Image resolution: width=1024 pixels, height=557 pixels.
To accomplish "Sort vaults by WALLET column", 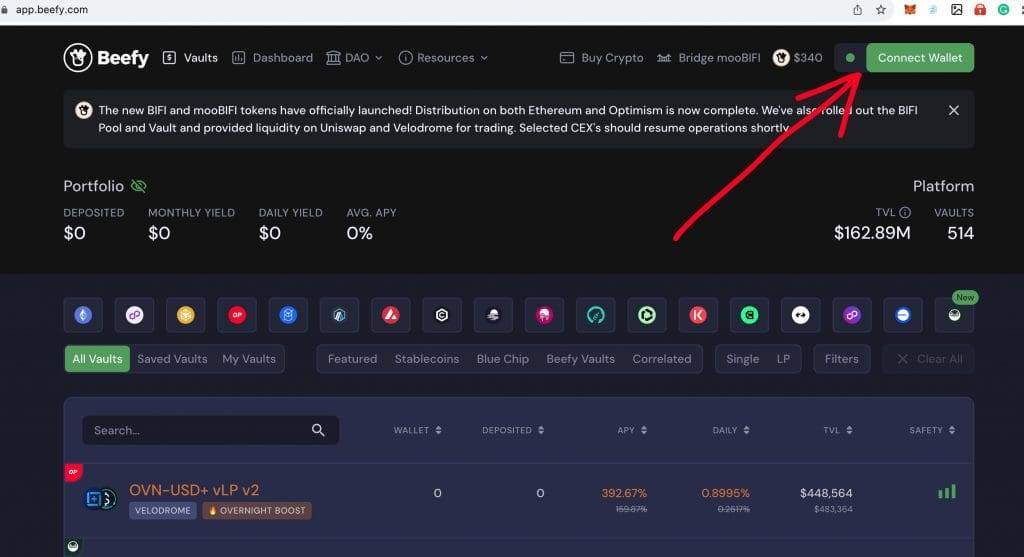I will [417, 430].
